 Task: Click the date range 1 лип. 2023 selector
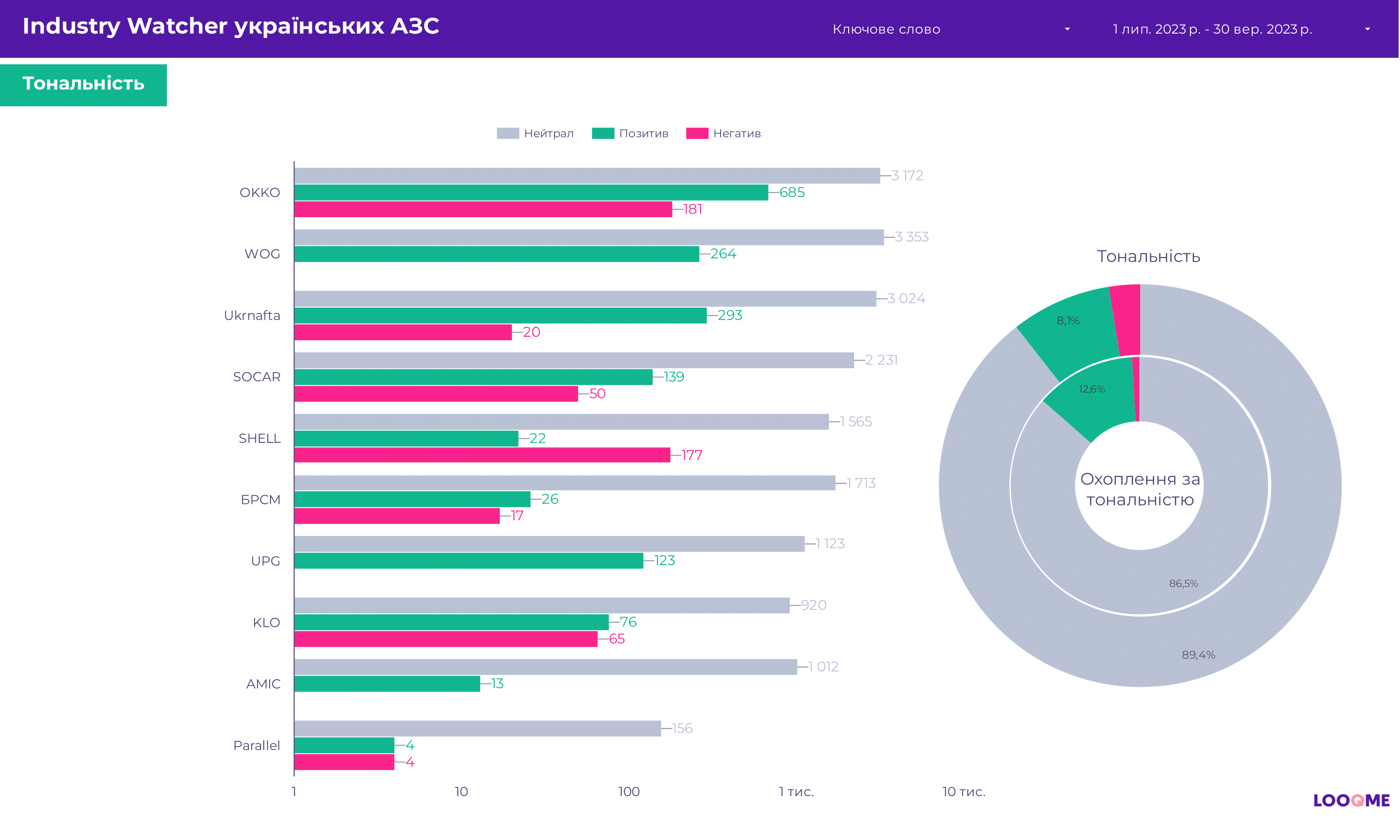coord(1212,30)
